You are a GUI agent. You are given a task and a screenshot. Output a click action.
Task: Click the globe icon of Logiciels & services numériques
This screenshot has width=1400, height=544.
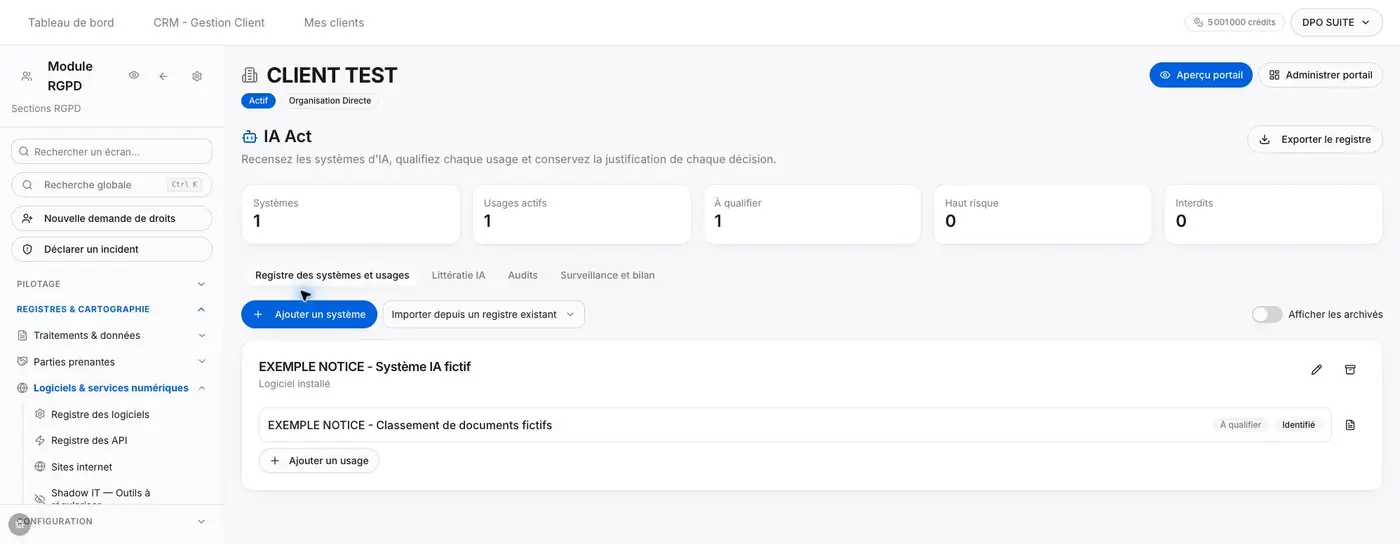click(x=23, y=388)
